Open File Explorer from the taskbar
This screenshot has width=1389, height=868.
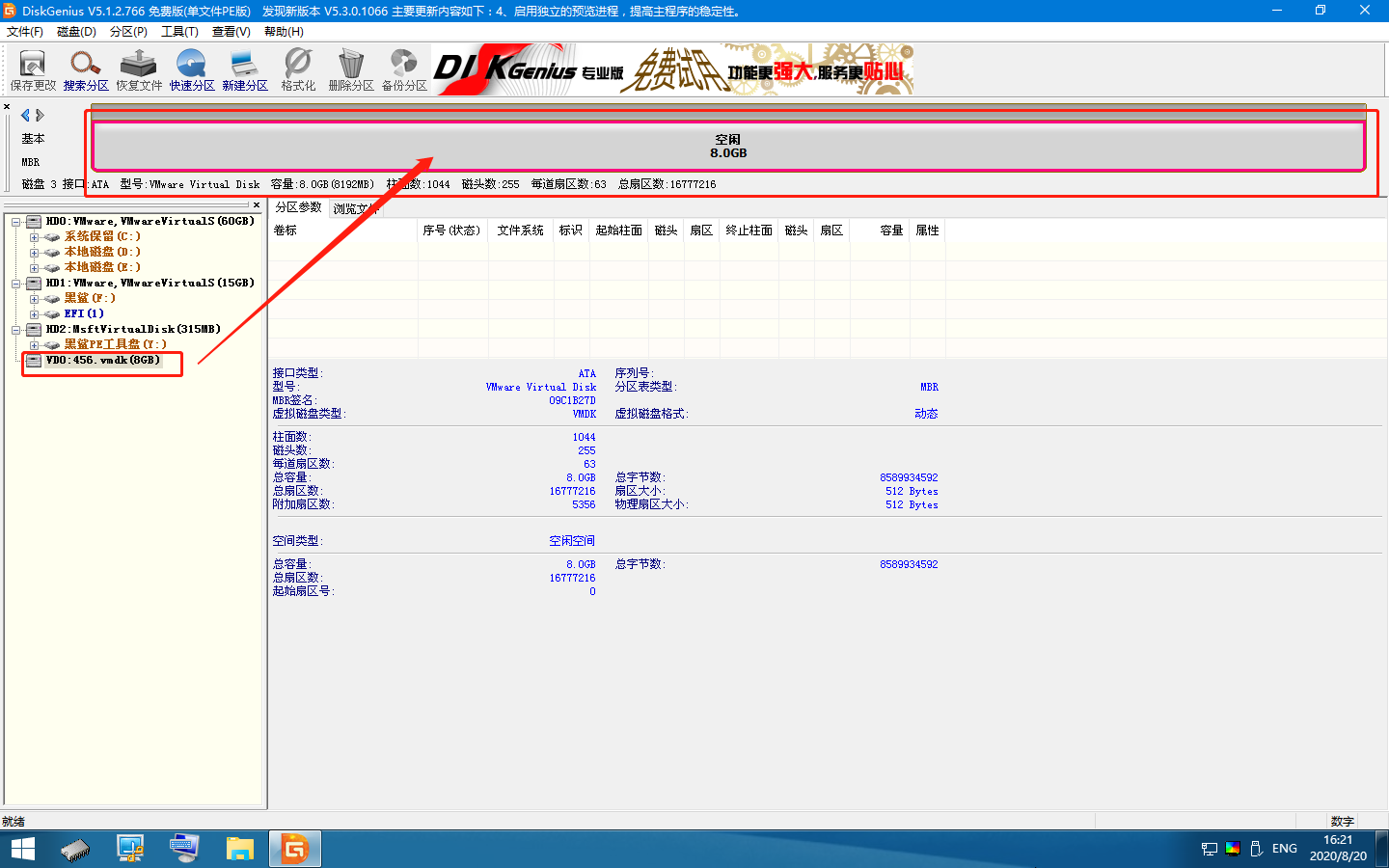239,849
